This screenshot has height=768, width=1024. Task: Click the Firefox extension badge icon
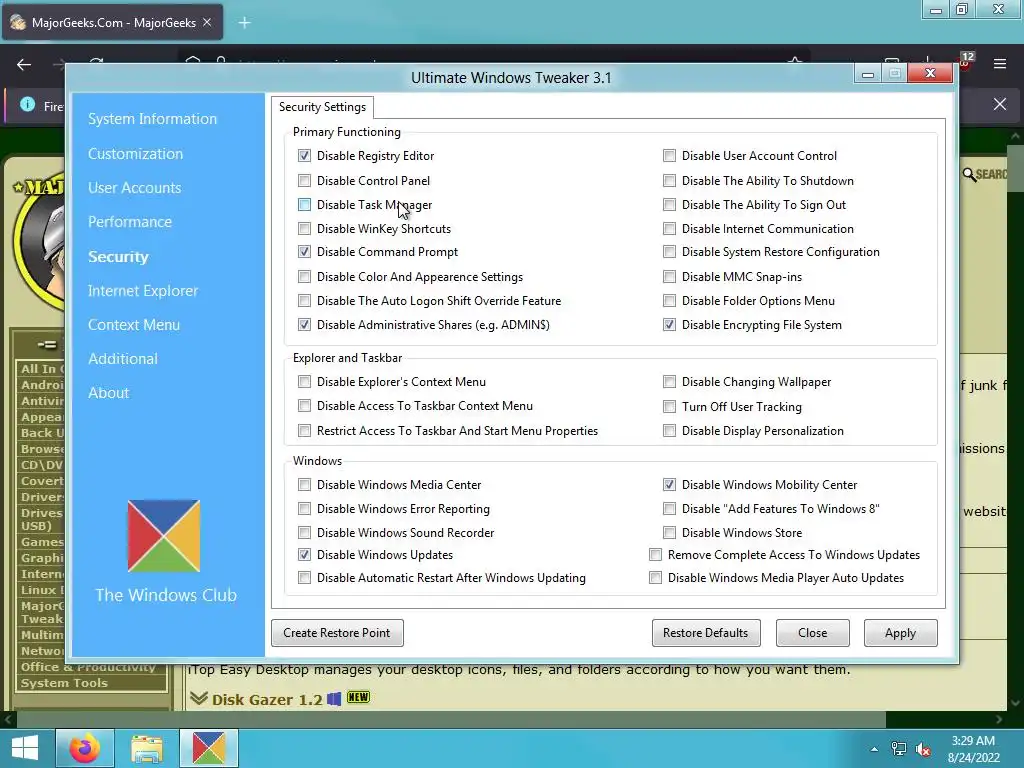(x=965, y=62)
